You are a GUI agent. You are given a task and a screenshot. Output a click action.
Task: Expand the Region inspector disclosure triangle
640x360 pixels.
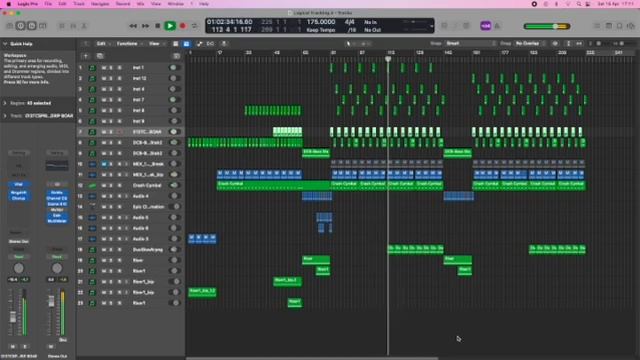(x=5, y=103)
